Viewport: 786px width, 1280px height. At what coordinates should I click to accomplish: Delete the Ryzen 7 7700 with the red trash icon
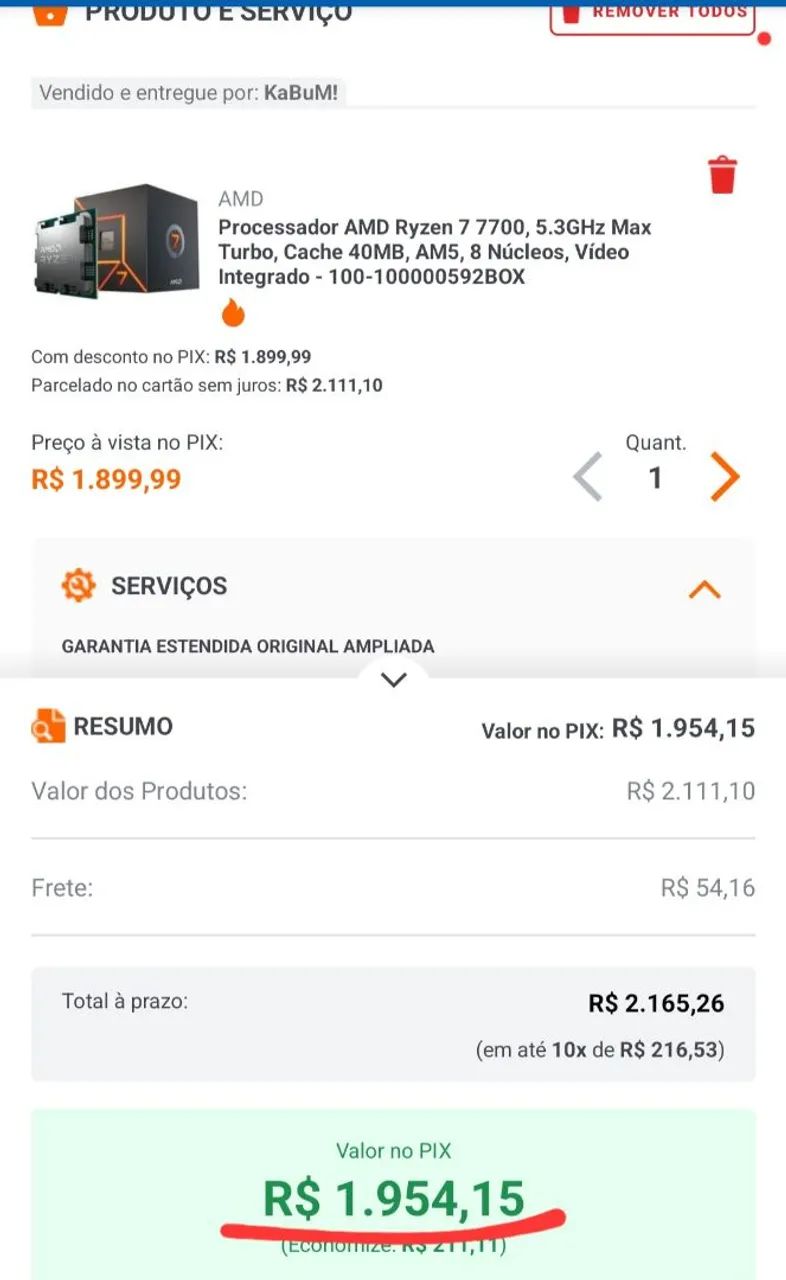pos(723,175)
